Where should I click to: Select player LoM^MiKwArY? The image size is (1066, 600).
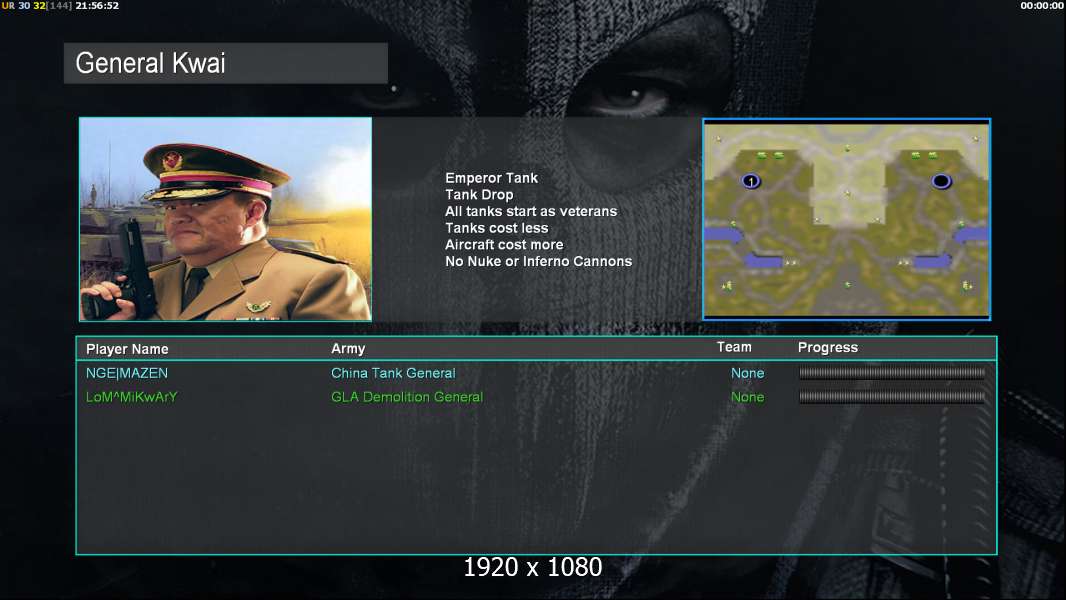click(x=131, y=397)
